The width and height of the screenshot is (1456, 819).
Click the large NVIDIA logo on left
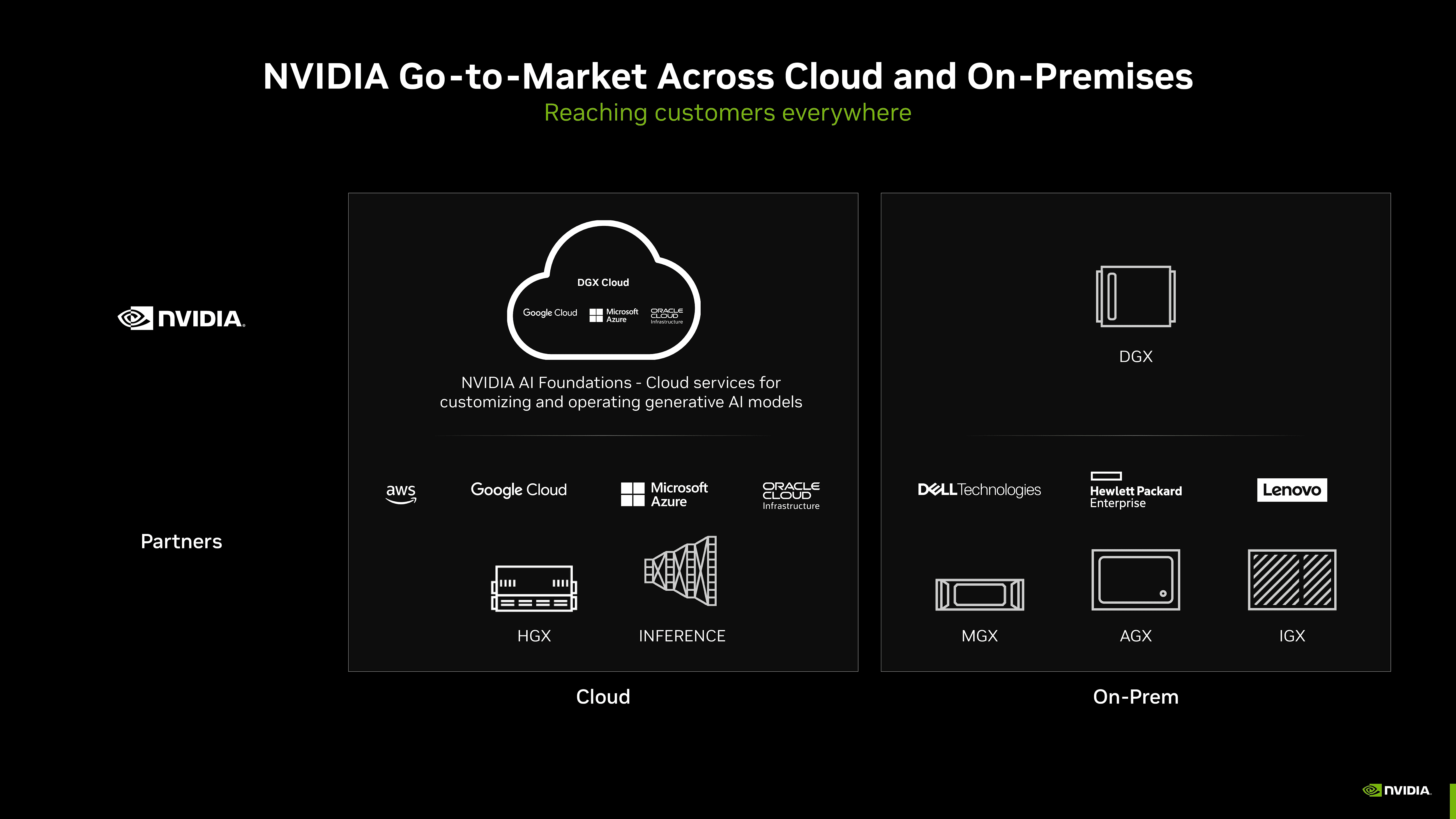(181, 318)
